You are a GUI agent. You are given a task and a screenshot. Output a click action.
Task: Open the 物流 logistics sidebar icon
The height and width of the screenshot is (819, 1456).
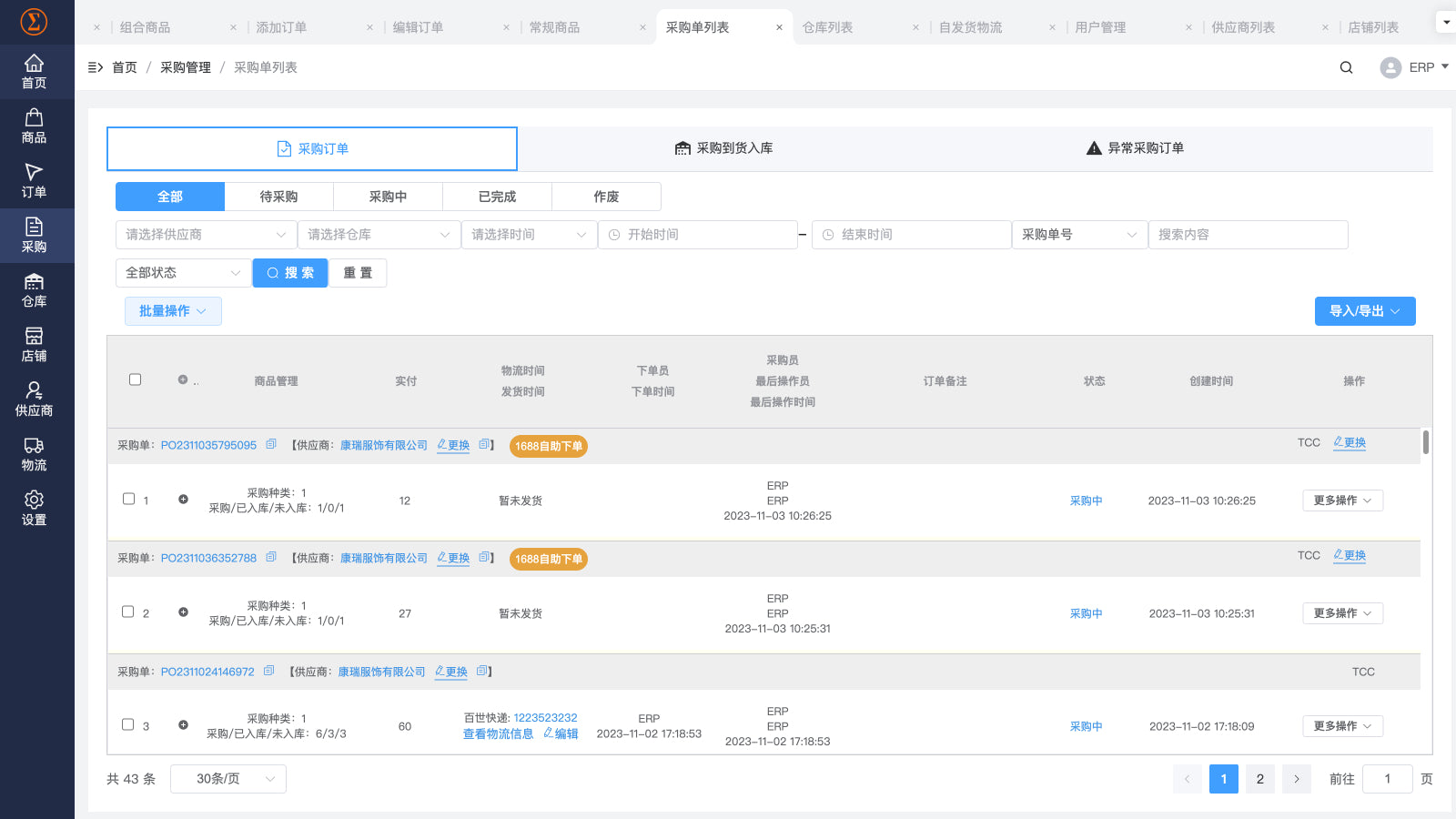34,454
